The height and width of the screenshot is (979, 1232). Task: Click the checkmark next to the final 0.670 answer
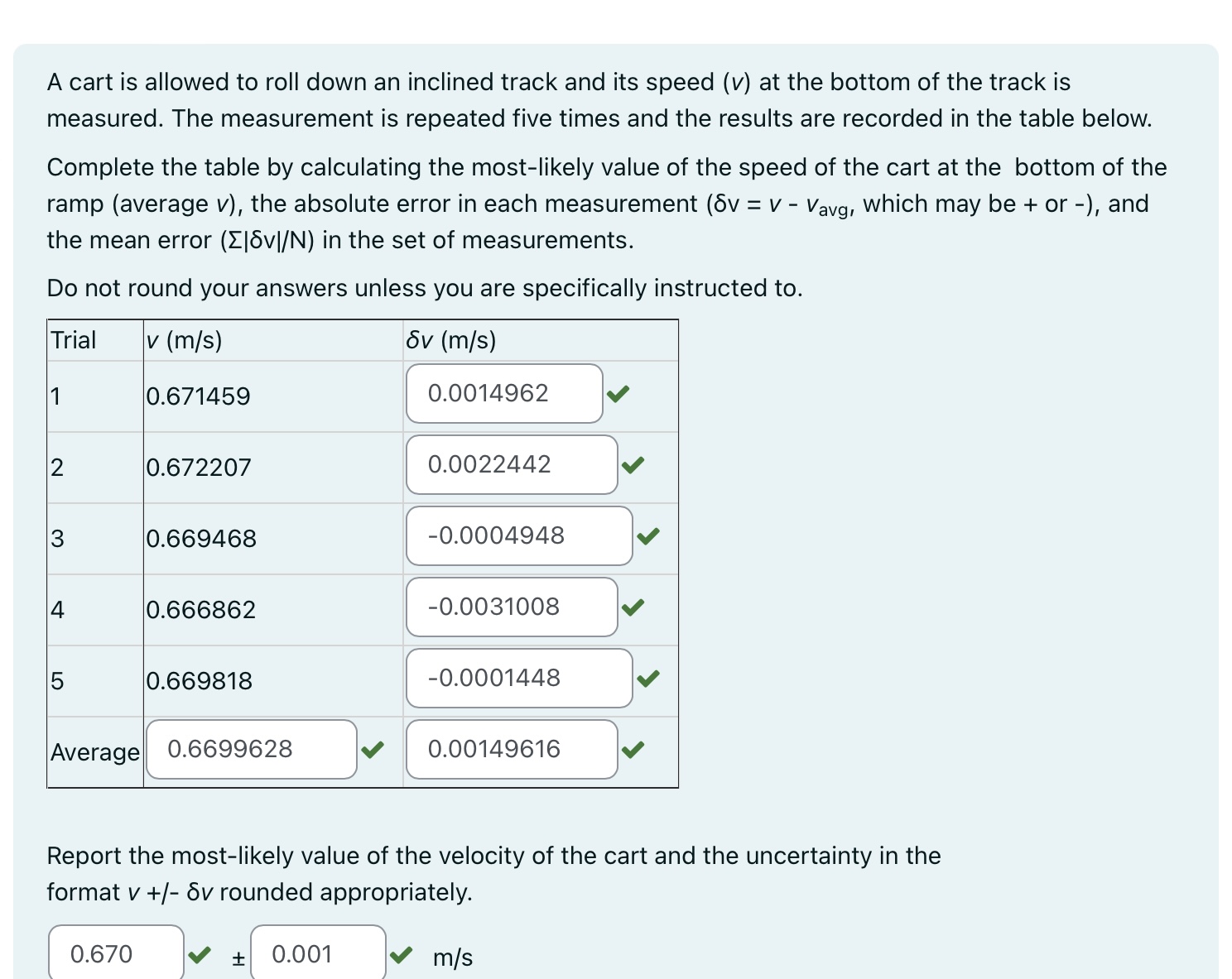click(x=200, y=955)
